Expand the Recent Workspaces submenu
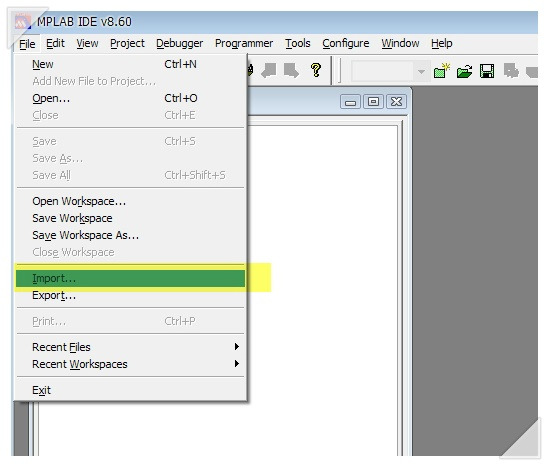 point(130,364)
